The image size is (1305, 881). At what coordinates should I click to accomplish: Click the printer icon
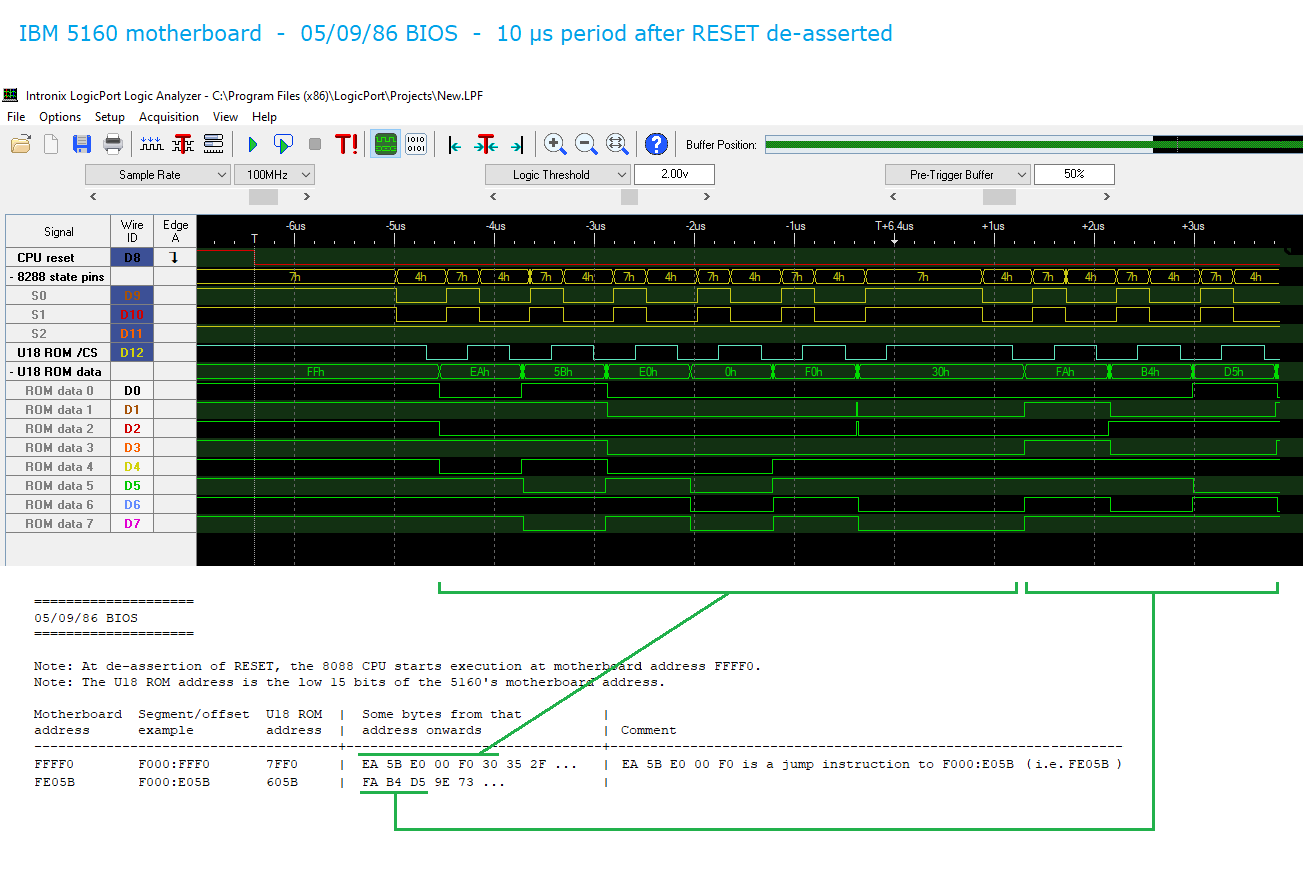tap(113, 144)
